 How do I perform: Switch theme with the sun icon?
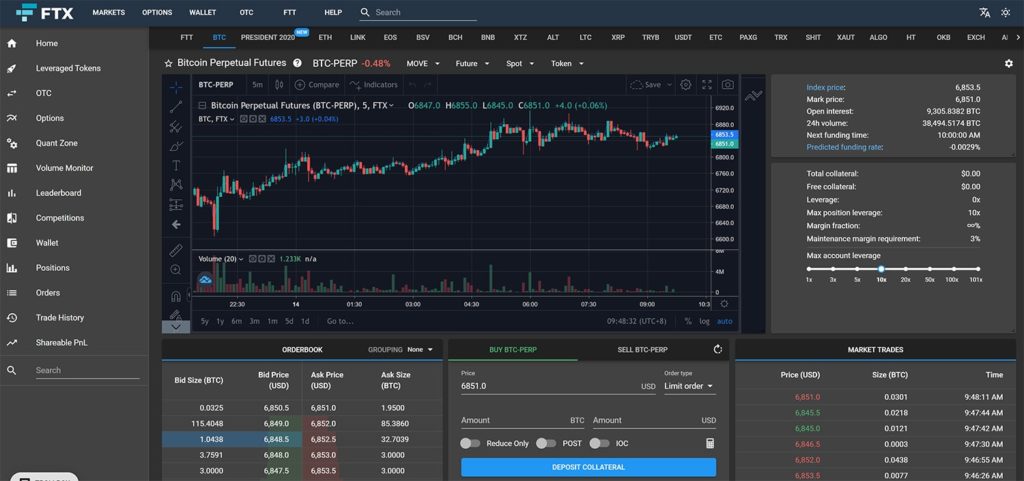1004,12
